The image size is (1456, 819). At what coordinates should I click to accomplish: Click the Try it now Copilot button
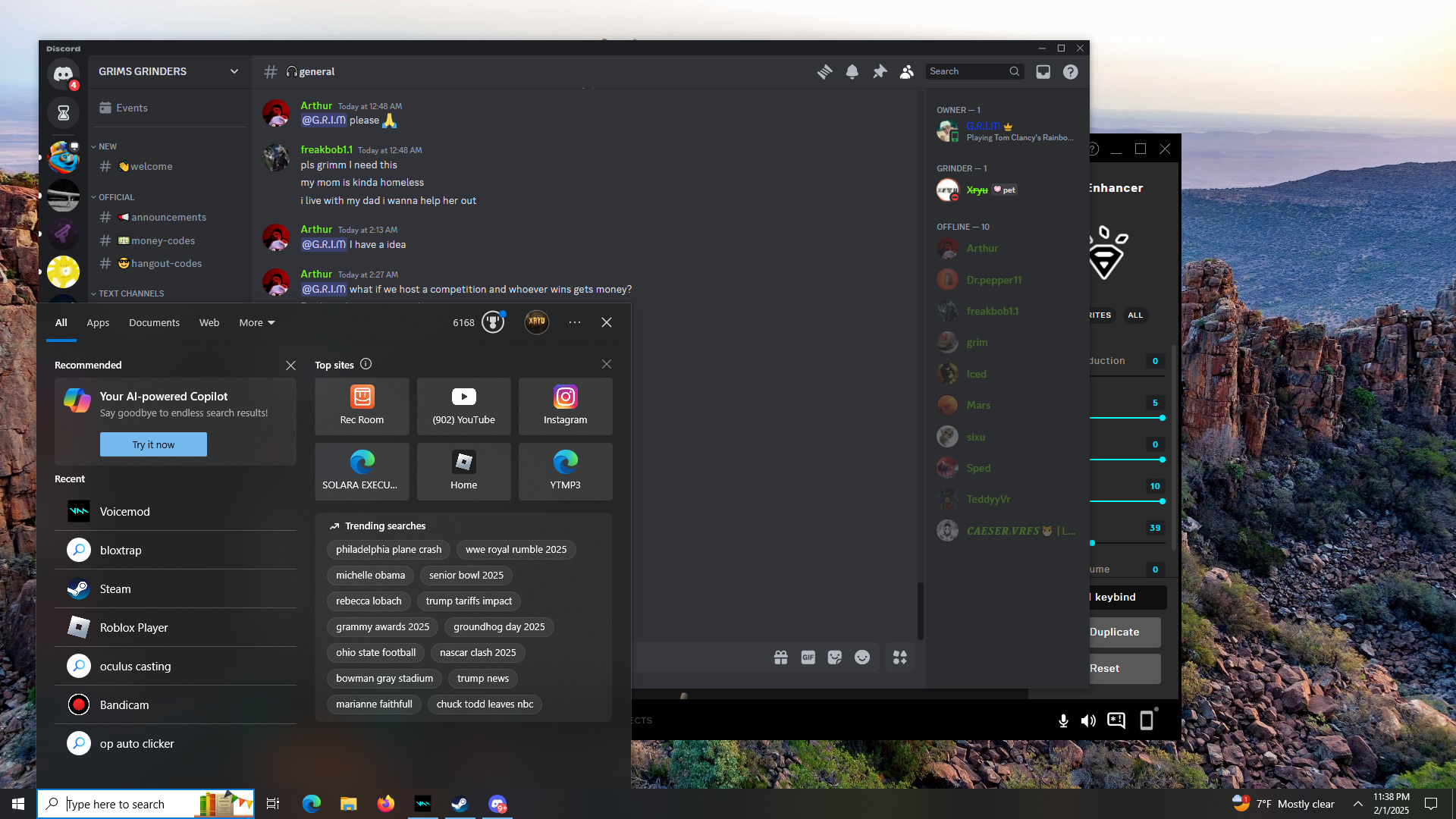(153, 444)
